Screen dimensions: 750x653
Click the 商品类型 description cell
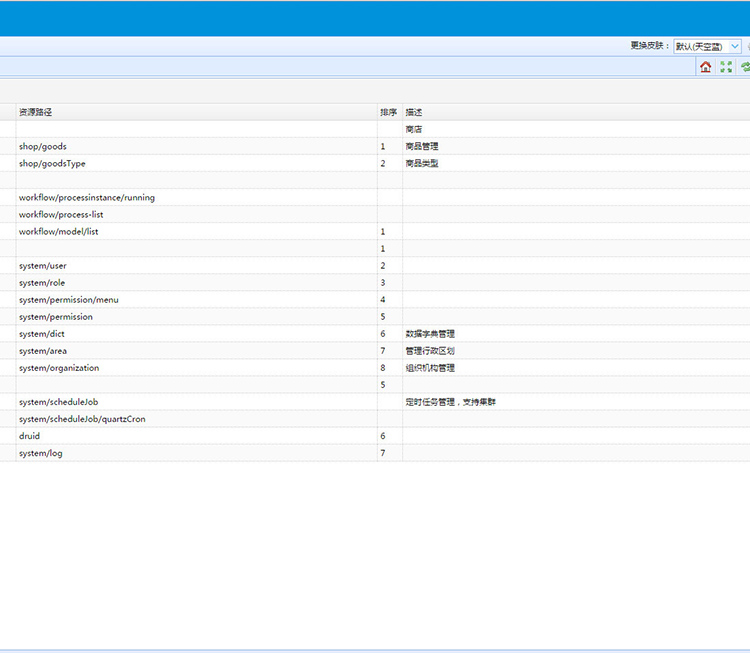[576, 164]
